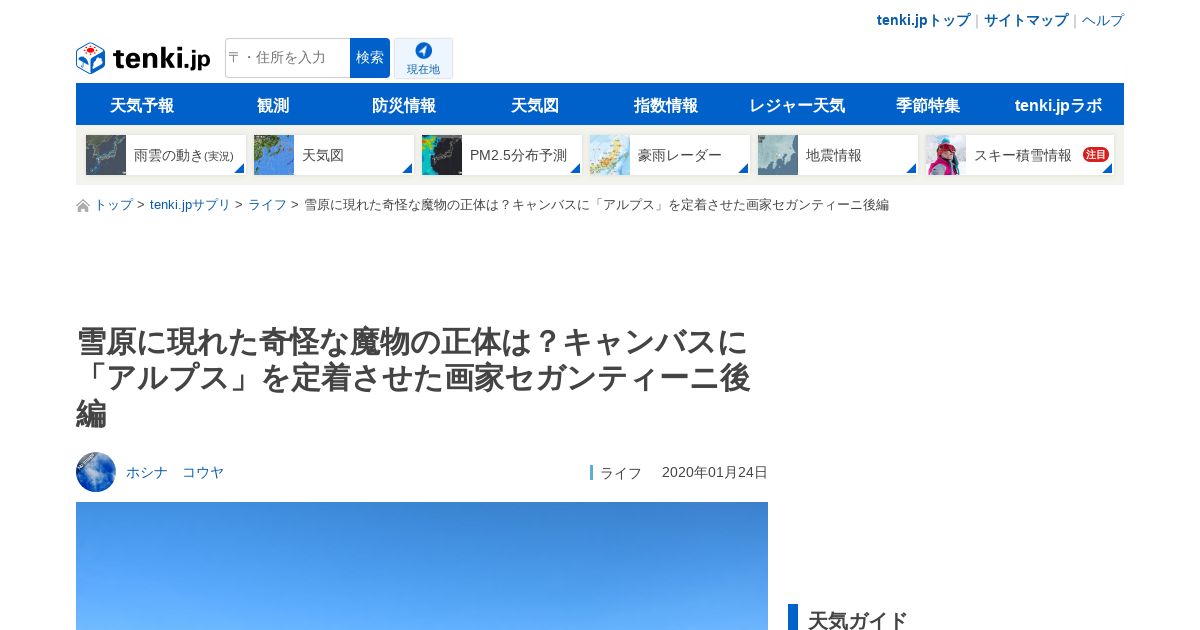1200x630 pixels.
Task: Open 雨雲の動き map thumbnail
Action: (x=106, y=155)
